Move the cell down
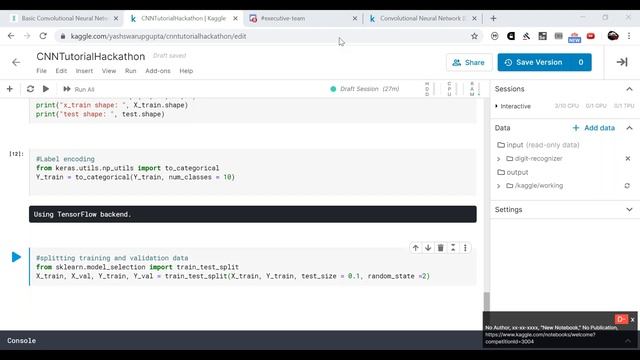The height and width of the screenshot is (360, 640). (428, 248)
